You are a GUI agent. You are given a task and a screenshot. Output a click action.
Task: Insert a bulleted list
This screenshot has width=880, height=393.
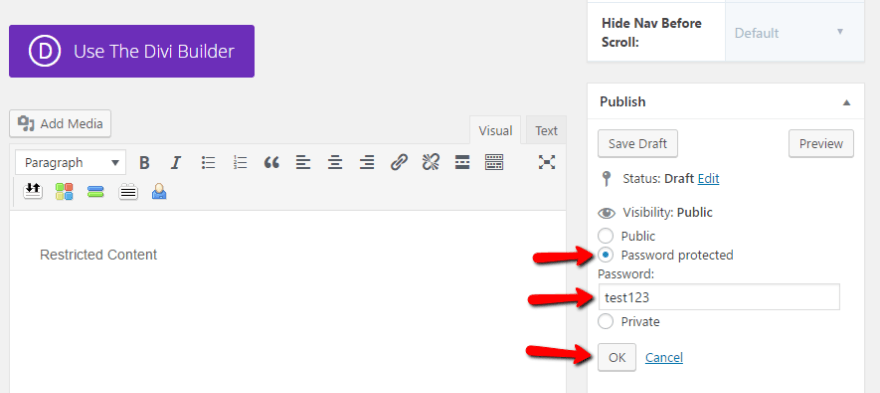pyautogui.click(x=208, y=163)
